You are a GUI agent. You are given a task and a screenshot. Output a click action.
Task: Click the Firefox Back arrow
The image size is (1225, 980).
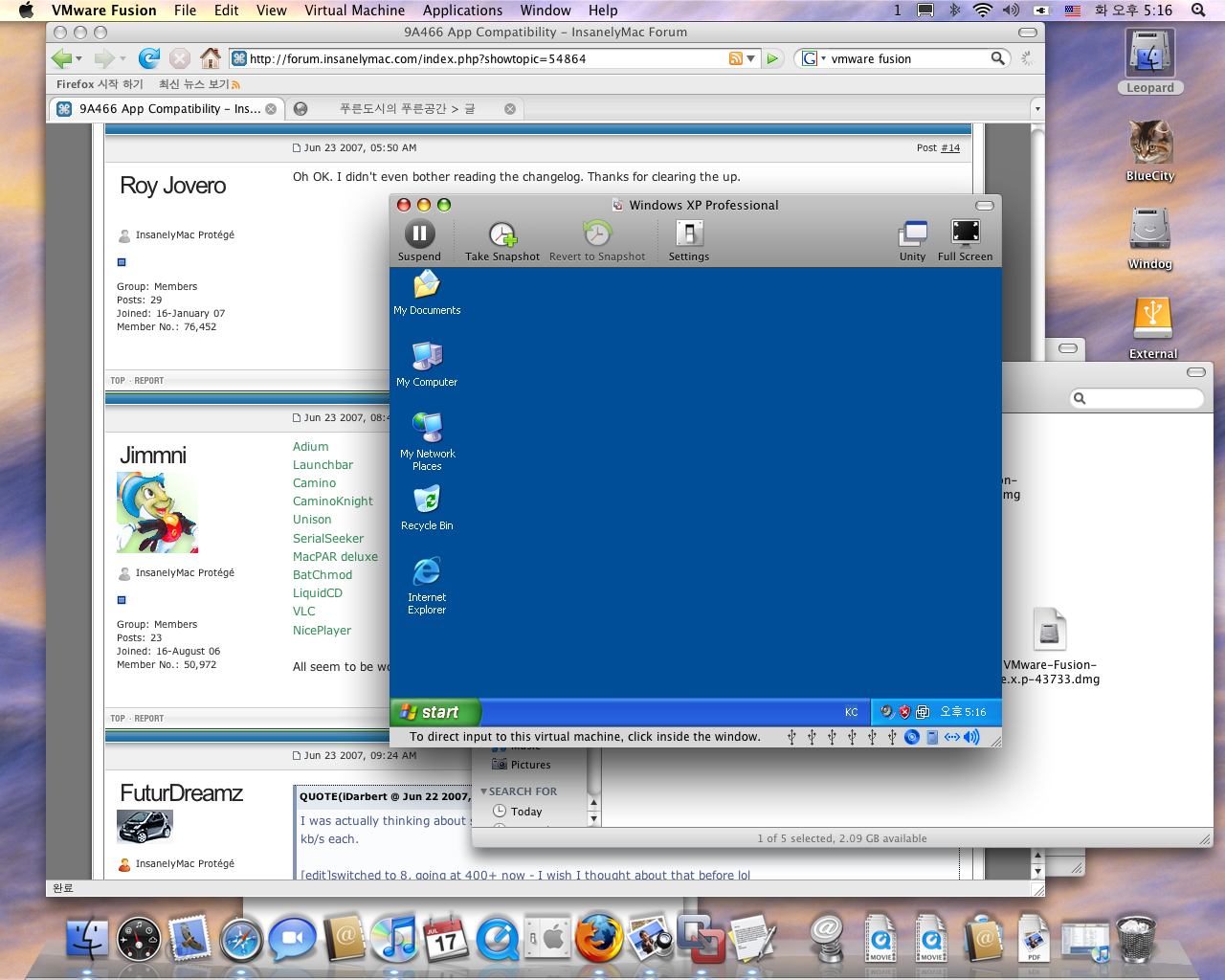(x=61, y=58)
